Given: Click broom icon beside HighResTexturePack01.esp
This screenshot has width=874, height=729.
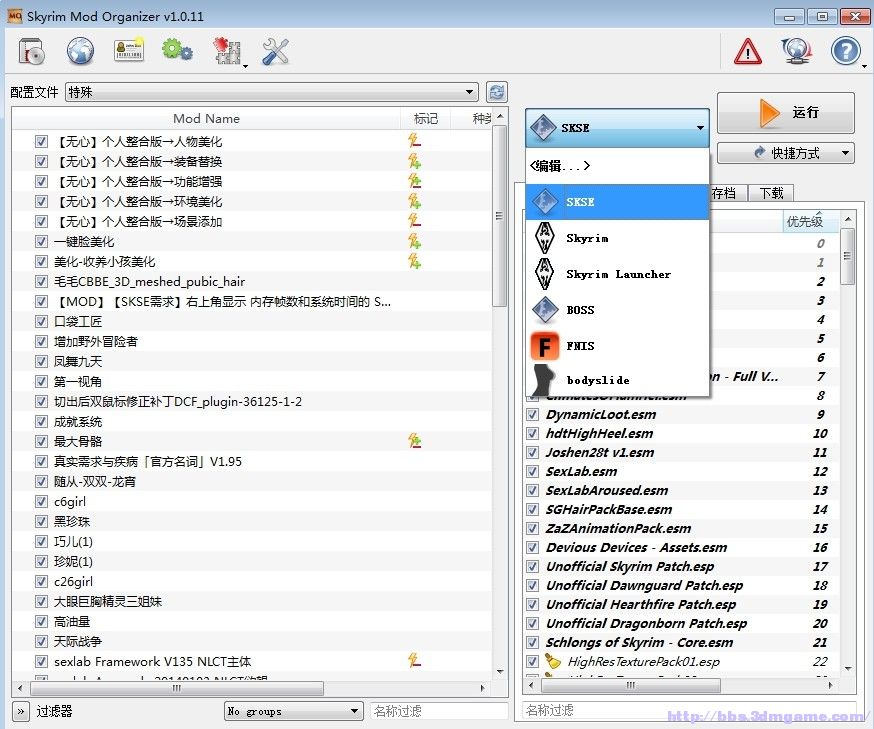Looking at the screenshot, I should [x=552, y=662].
